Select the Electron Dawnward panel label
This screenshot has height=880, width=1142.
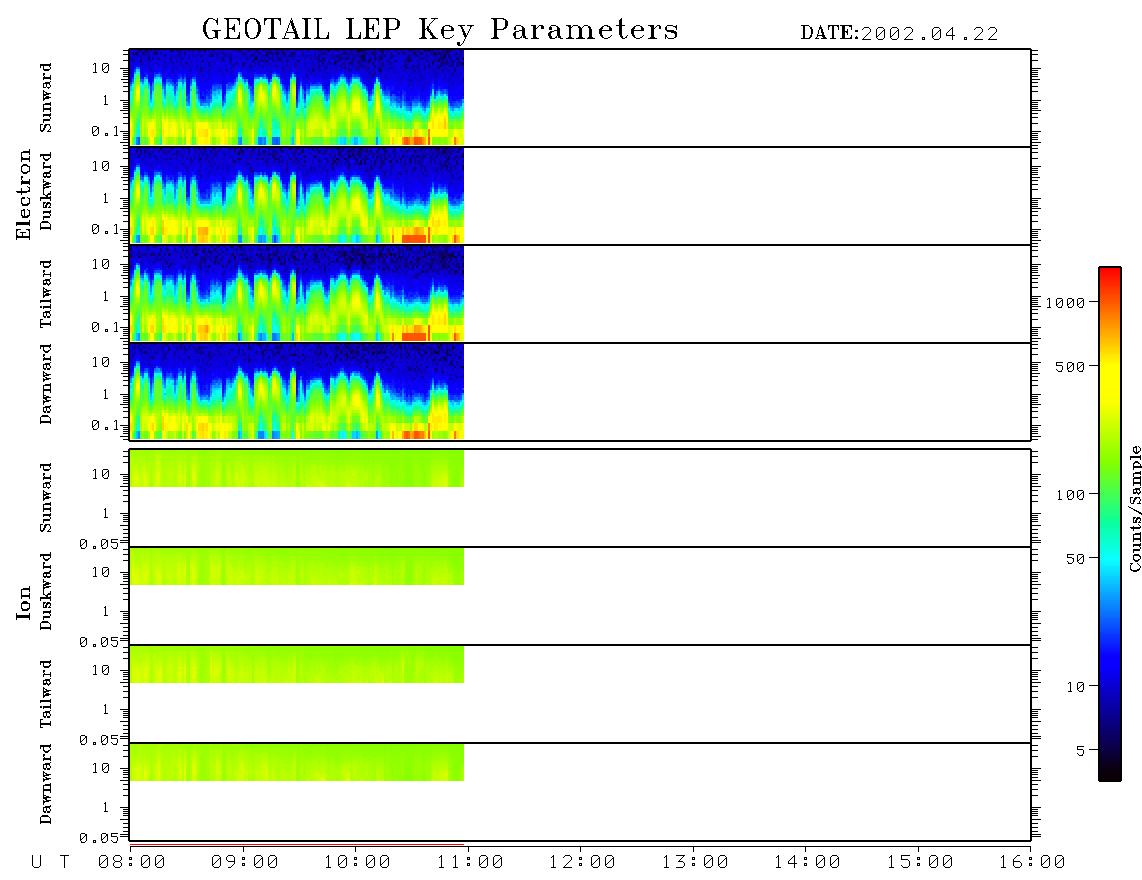pyautogui.click(x=46, y=385)
